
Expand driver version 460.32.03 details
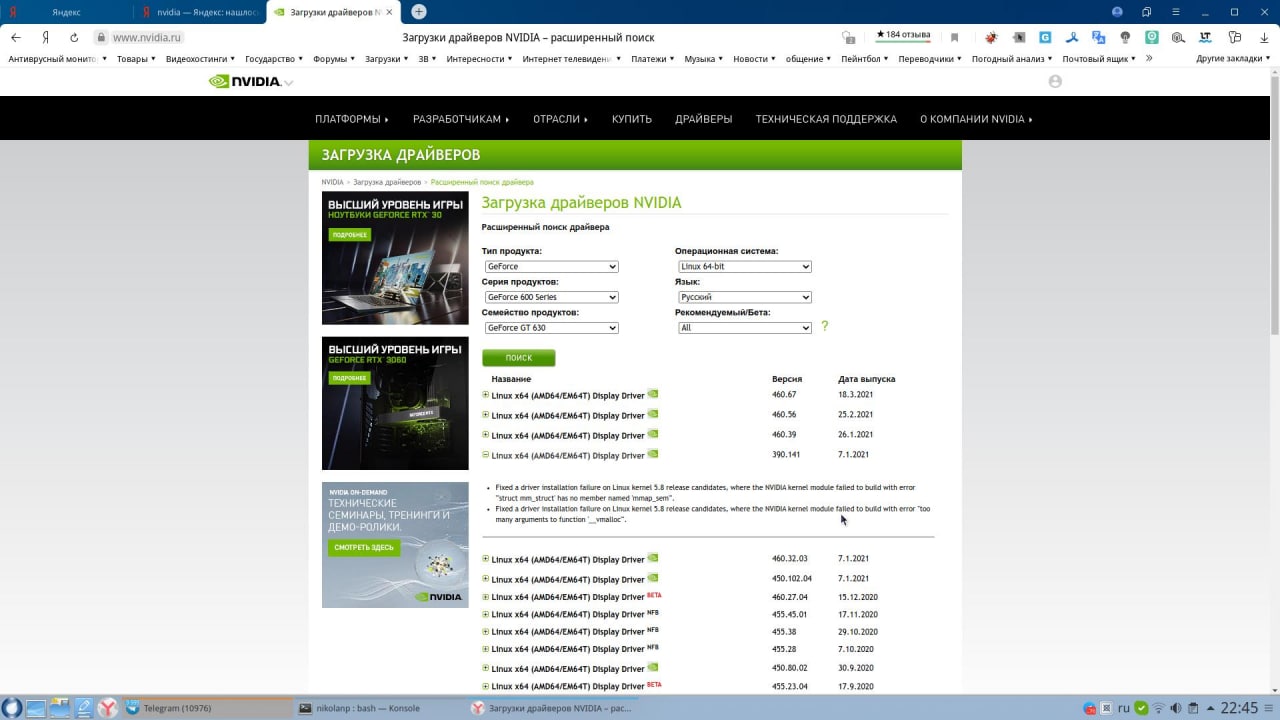486,558
